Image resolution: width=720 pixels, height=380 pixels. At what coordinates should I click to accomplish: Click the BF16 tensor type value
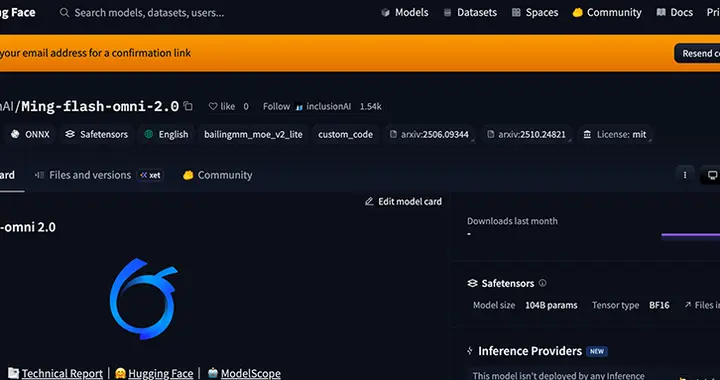point(659,305)
